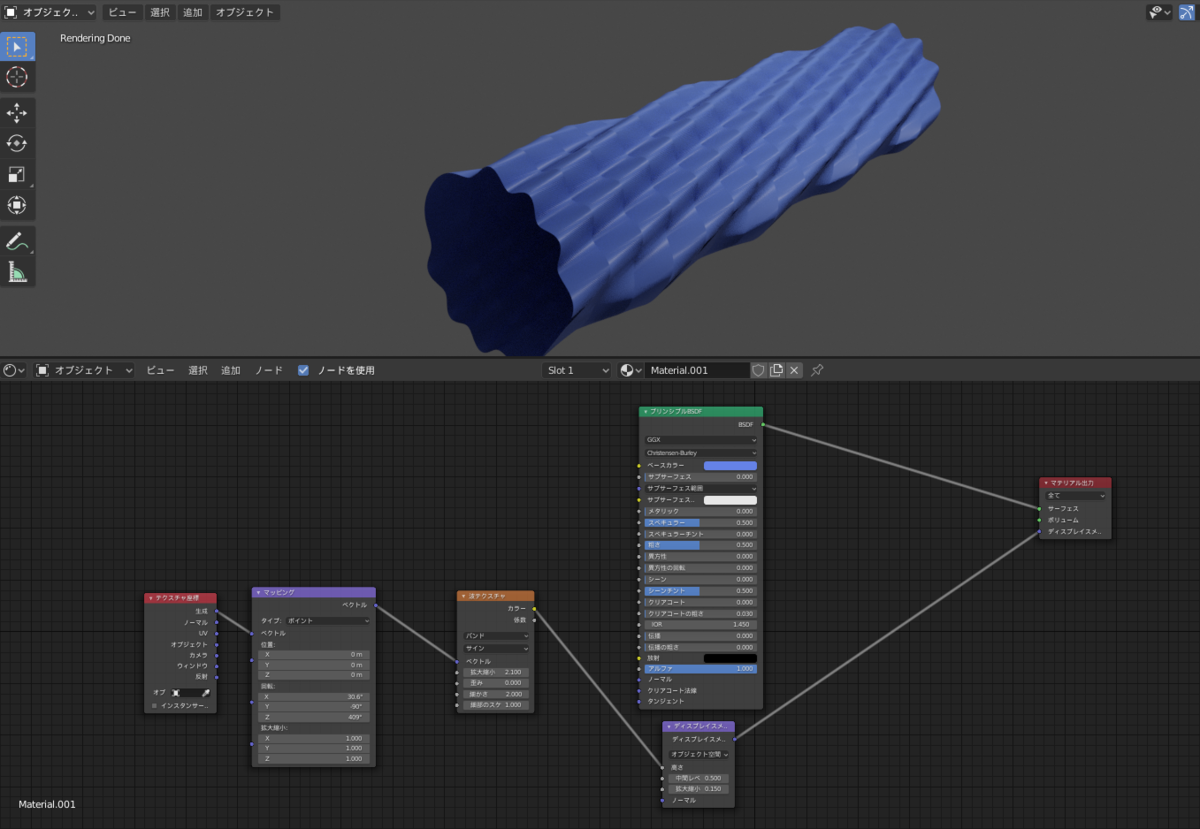Select the Measure ruler tool

17,271
